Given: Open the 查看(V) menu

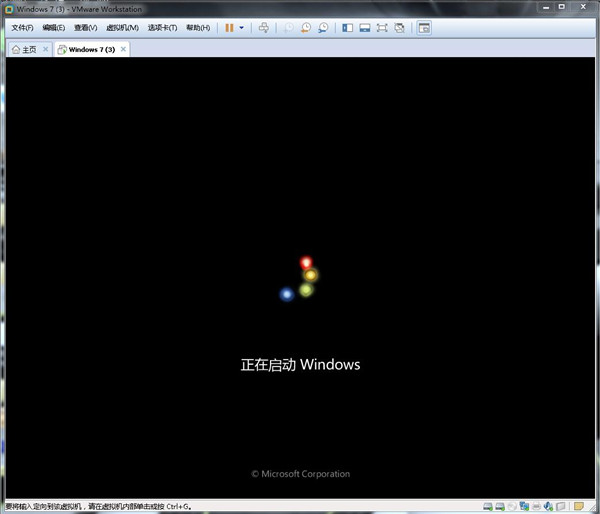Looking at the screenshot, I should (85, 28).
